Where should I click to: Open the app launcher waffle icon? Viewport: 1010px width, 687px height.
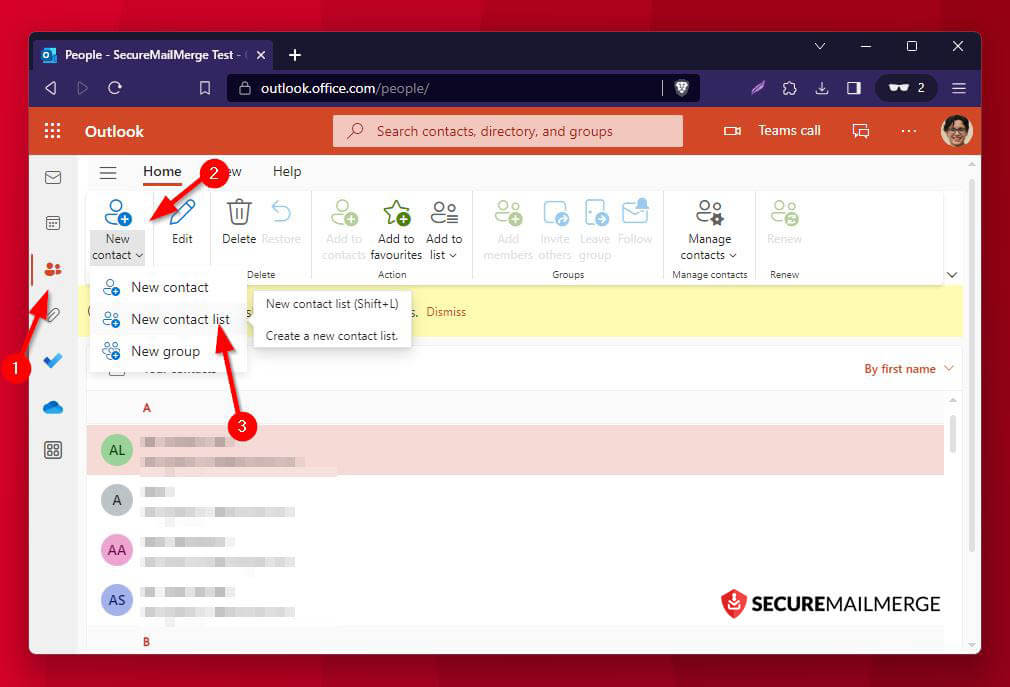click(52, 130)
